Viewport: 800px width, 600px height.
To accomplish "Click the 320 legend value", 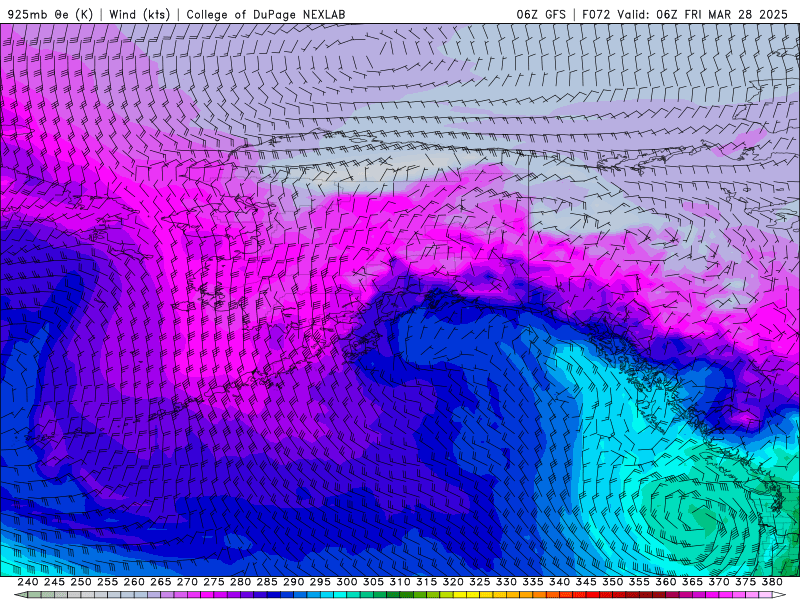I will point(453,582).
